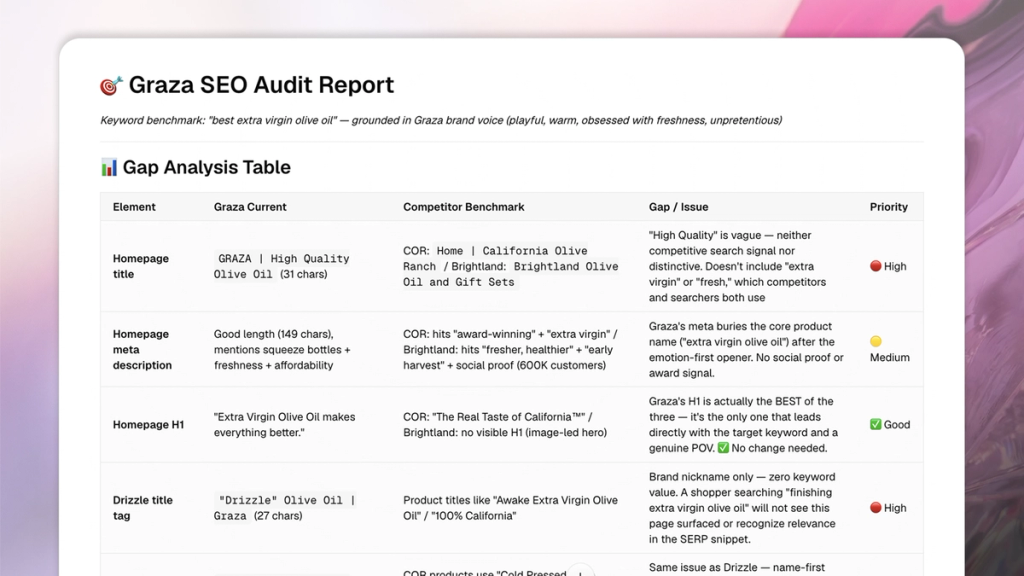Click the green checkmark before 'No change needed'
The height and width of the screenshot is (576, 1024).
(x=723, y=448)
